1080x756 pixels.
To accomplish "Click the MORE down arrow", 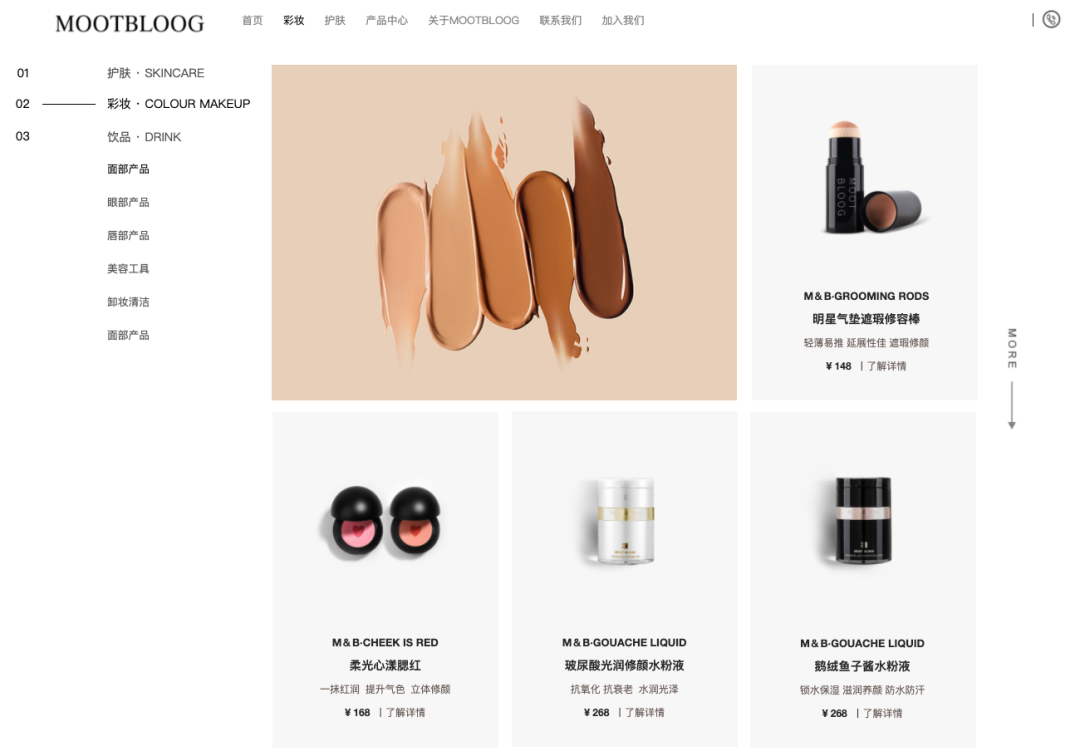I will (x=1012, y=406).
